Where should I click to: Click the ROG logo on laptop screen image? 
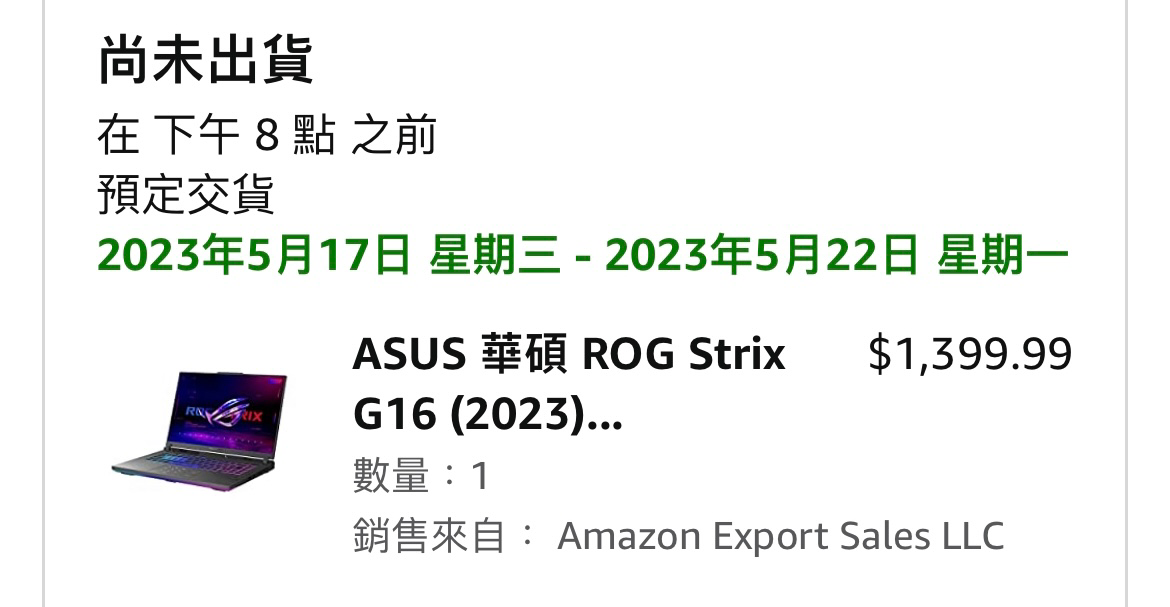(x=225, y=412)
